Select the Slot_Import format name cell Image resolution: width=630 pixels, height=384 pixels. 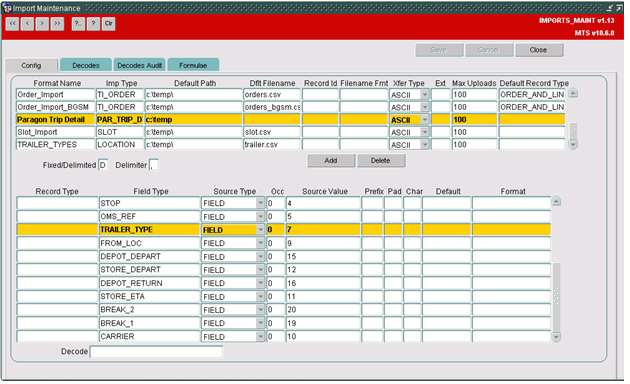click(x=55, y=132)
